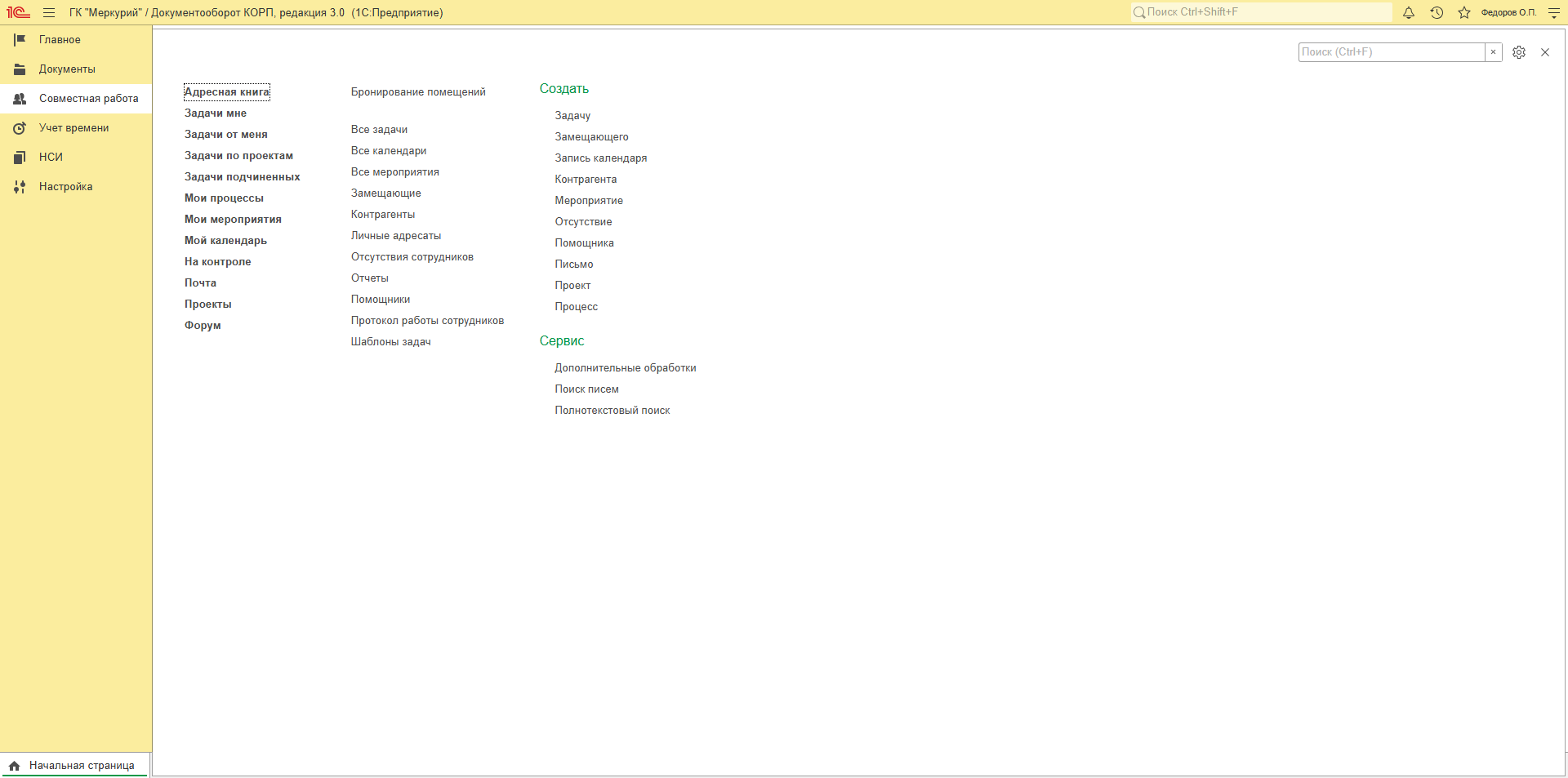Screen dimensions: 1568x778
Task: Open Задачи от меня
Action: (x=226, y=134)
